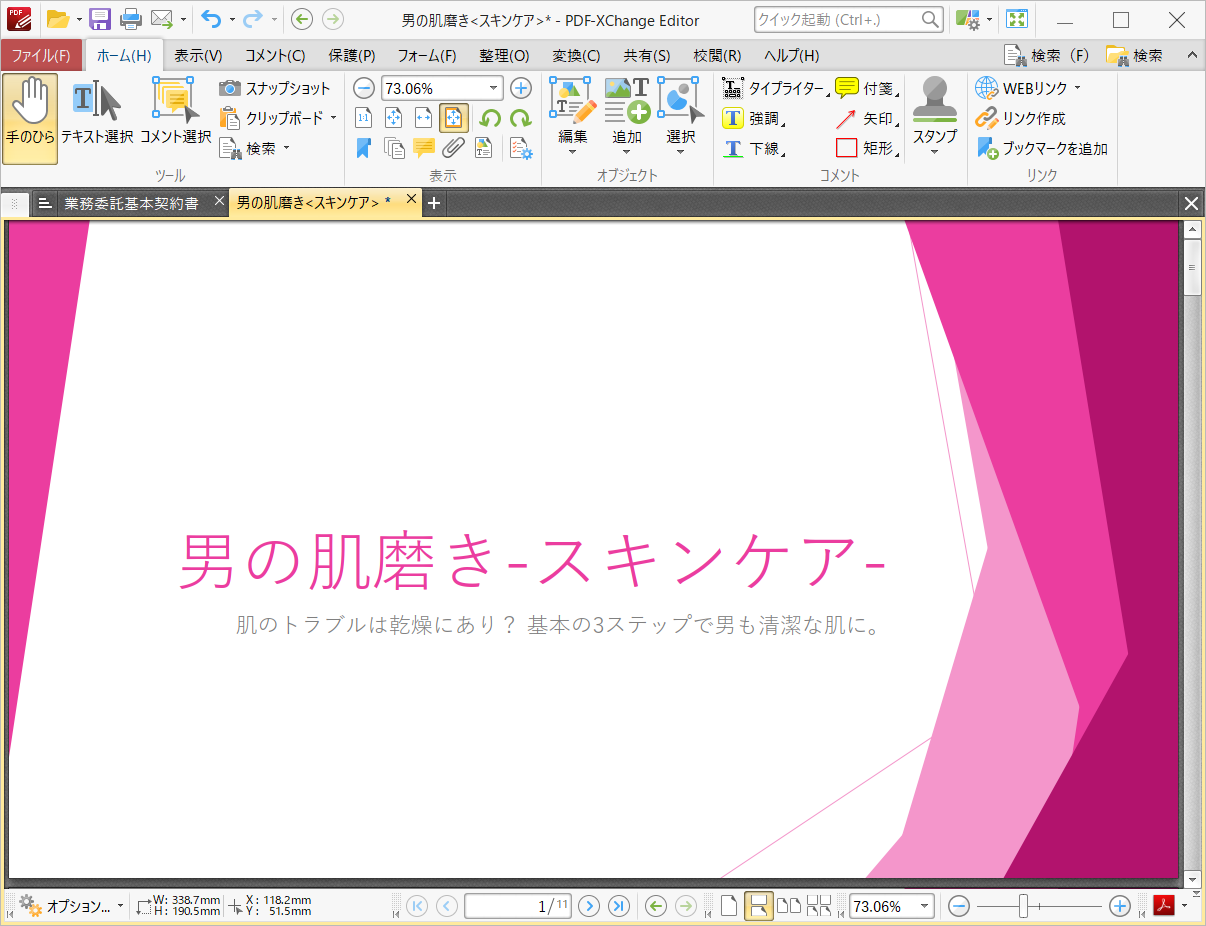
Task: Attach a file with the paperclip tool
Action: pyautogui.click(x=454, y=147)
